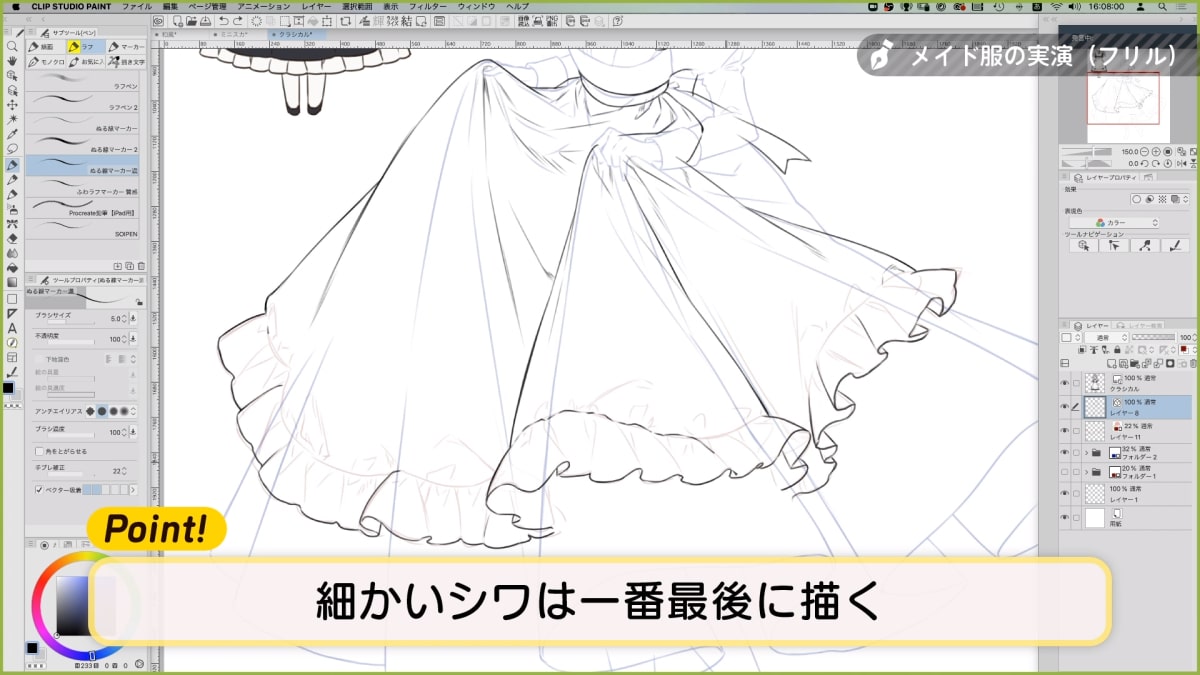This screenshot has width=1200, height=675.
Task: Select the Move layer tool
Action: [11, 104]
